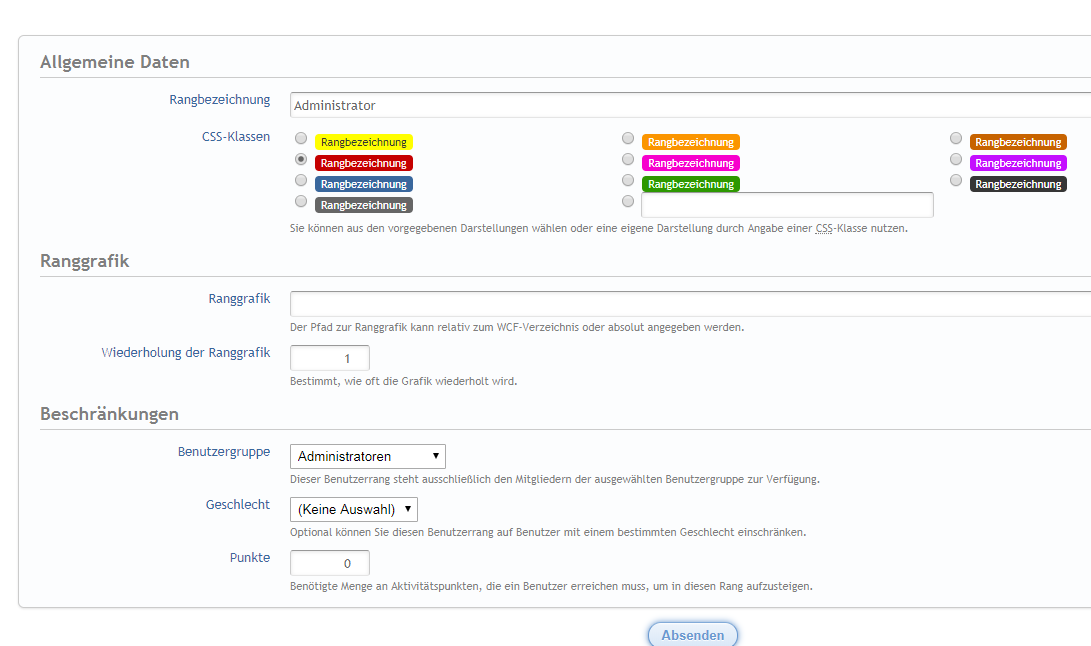Select the orange Rangbezeichnung radio button
Viewport: 1091px width, 646px height.
[628, 138]
